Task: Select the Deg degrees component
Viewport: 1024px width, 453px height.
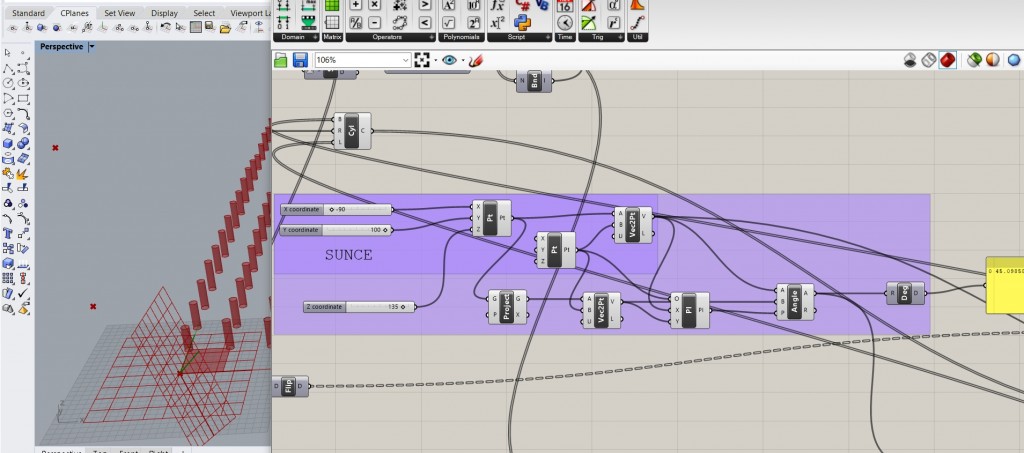Action: [905, 294]
